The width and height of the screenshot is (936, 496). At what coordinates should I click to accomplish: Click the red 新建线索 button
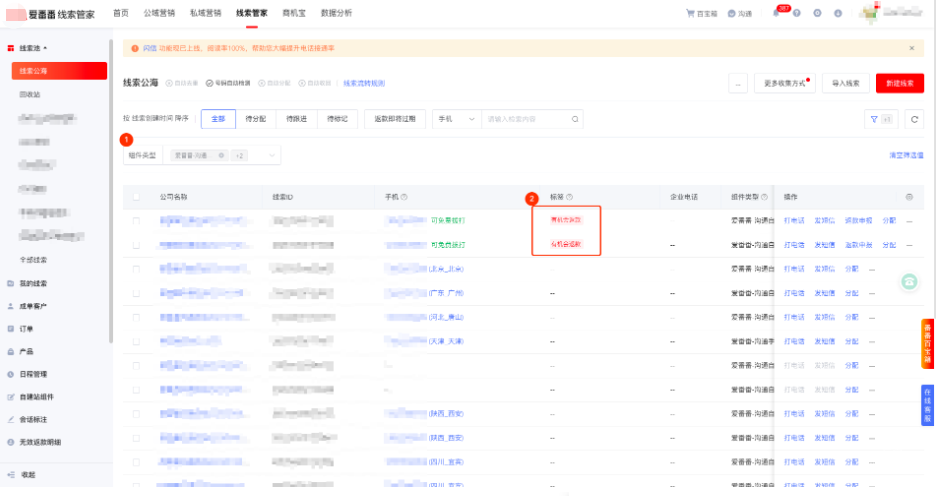899,84
